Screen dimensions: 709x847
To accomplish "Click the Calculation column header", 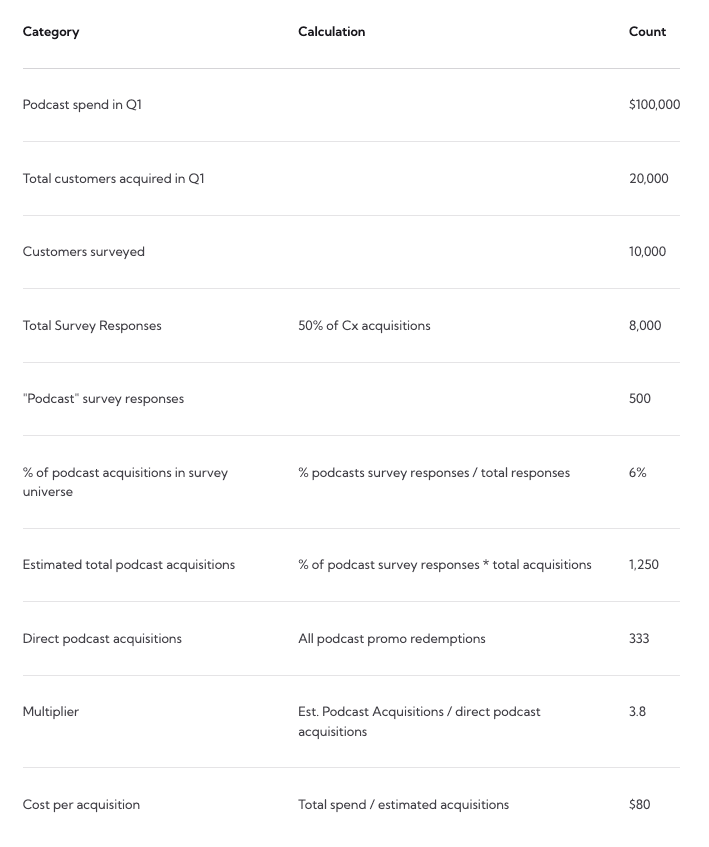I will tap(332, 32).
